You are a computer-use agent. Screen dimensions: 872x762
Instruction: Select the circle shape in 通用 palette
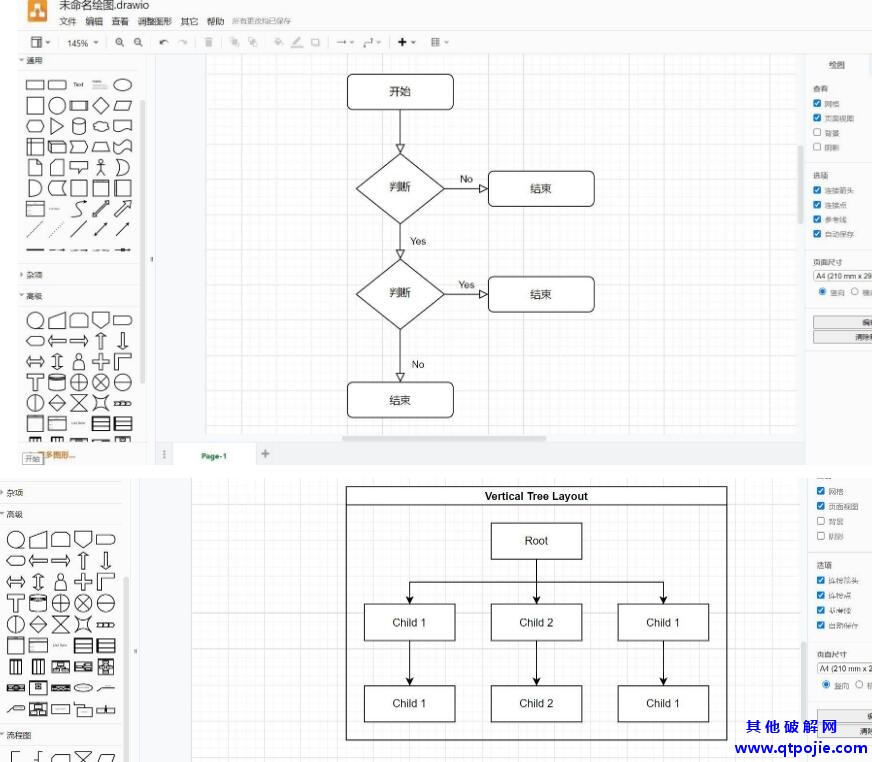[57, 105]
